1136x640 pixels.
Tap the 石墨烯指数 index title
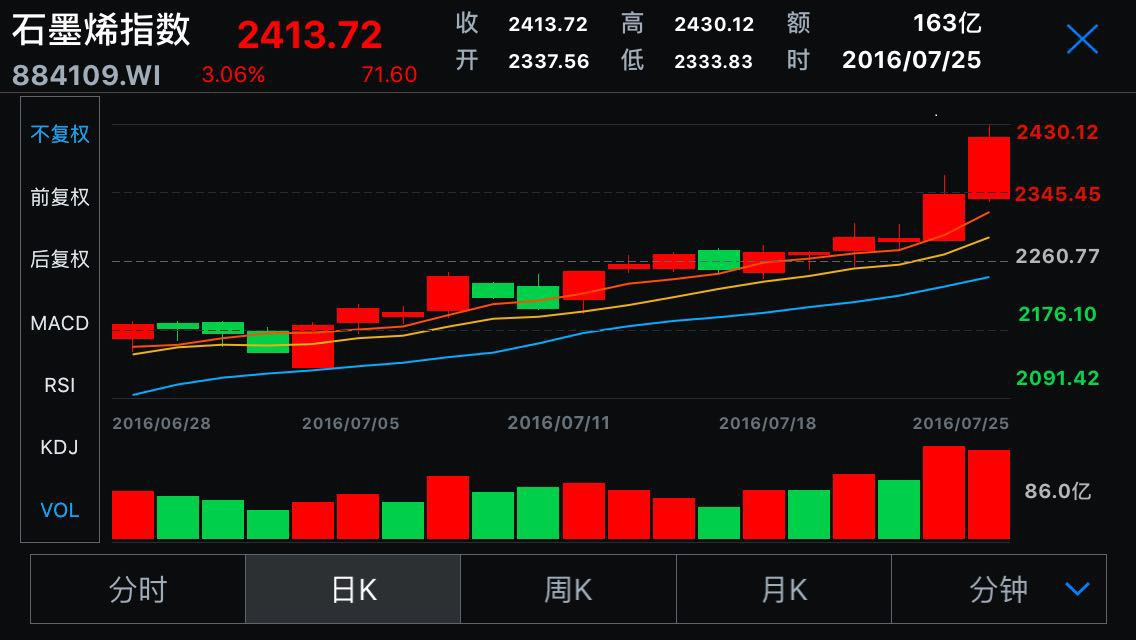point(101,30)
